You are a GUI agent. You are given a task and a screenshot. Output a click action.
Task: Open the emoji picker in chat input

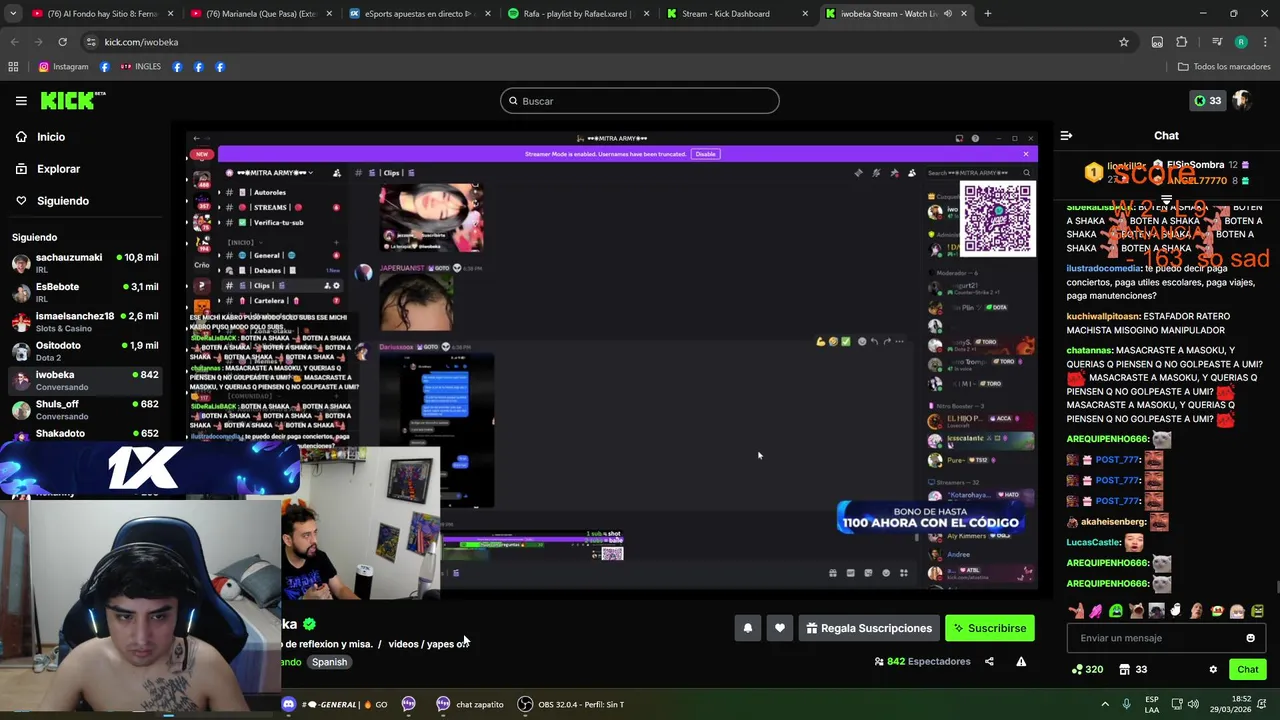1250,638
